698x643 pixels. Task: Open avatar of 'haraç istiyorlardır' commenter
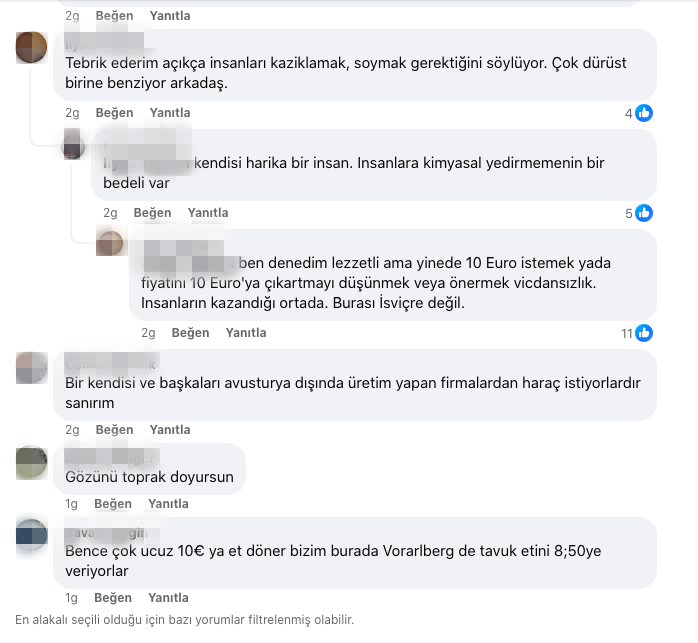(x=31, y=368)
